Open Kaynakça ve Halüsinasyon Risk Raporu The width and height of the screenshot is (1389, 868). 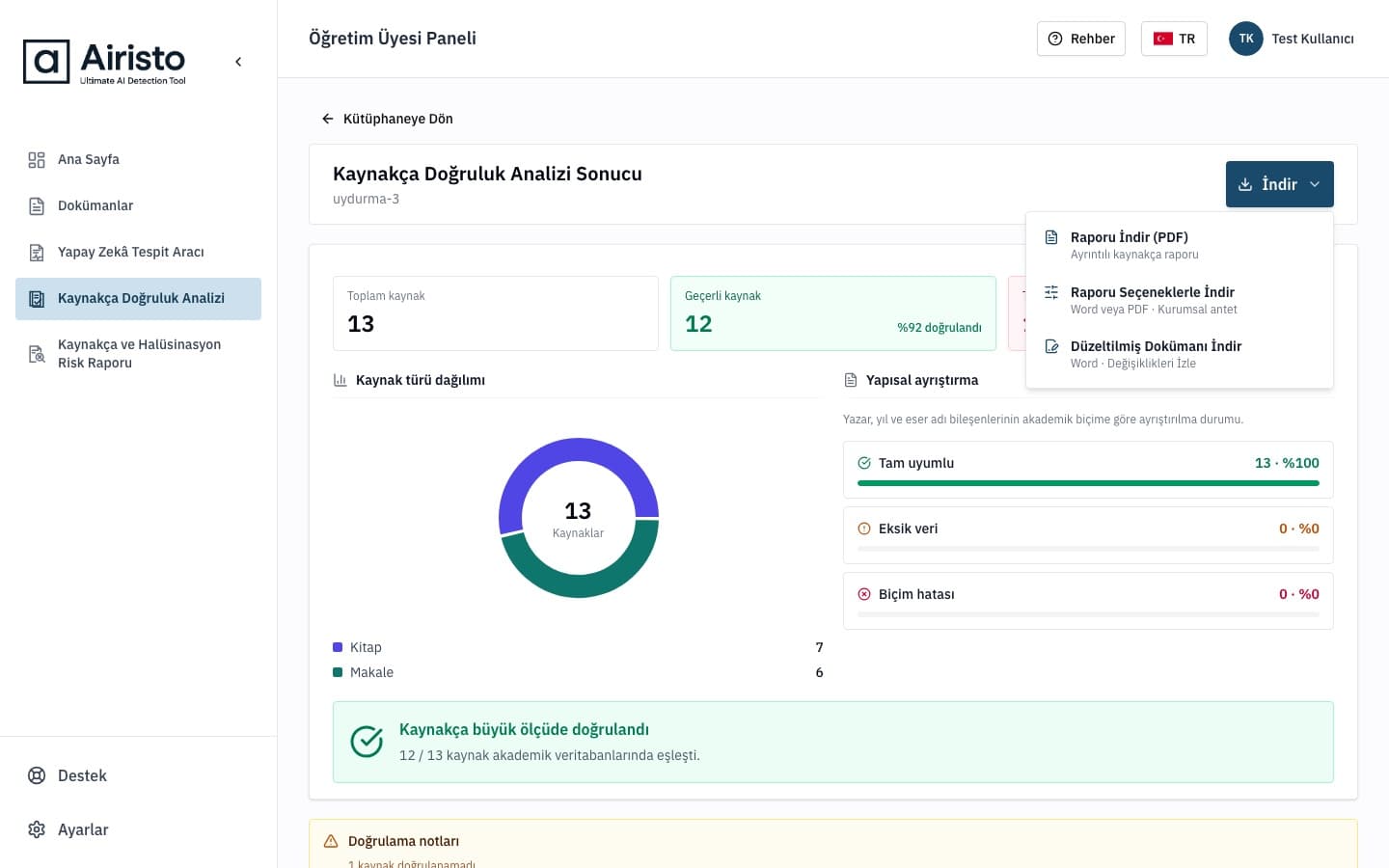pyautogui.click(x=138, y=353)
